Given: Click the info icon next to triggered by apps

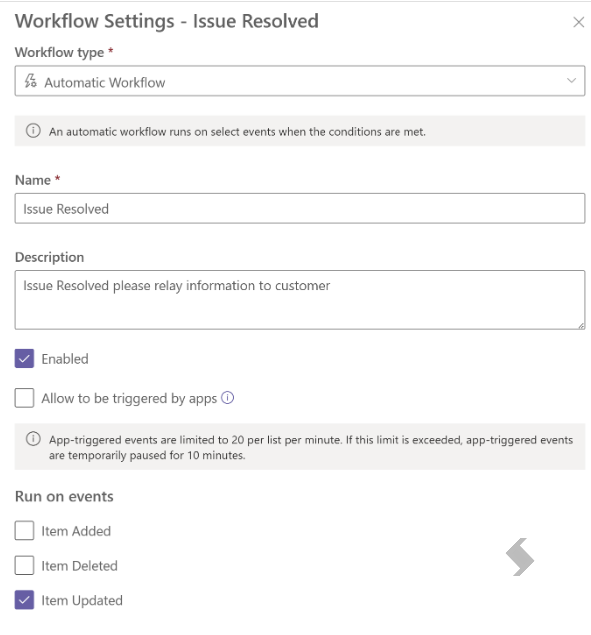Looking at the screenshot, I should [228, 398].
